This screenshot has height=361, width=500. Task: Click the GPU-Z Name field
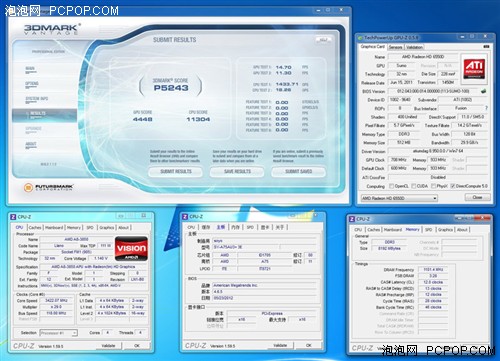pos(422,57)
